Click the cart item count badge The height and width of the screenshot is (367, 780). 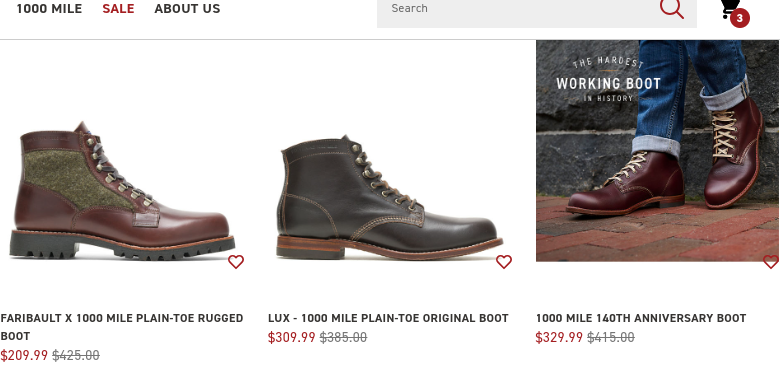point(740,18)
